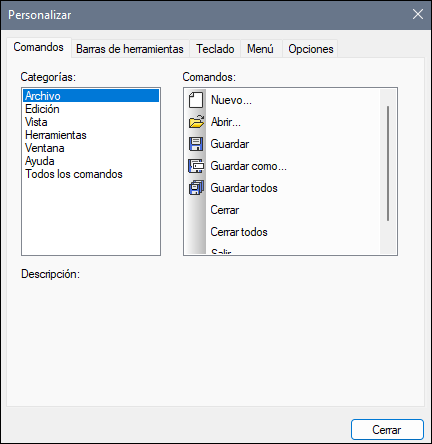Select the Menú tab
Image resolution: width=432 pixels, height=444 pixels.
[260, 49]
